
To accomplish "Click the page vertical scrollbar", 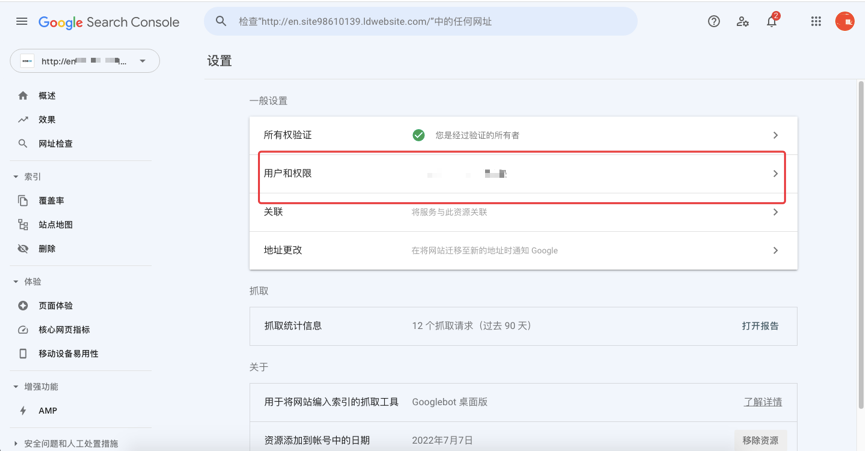I will (861, 245).
